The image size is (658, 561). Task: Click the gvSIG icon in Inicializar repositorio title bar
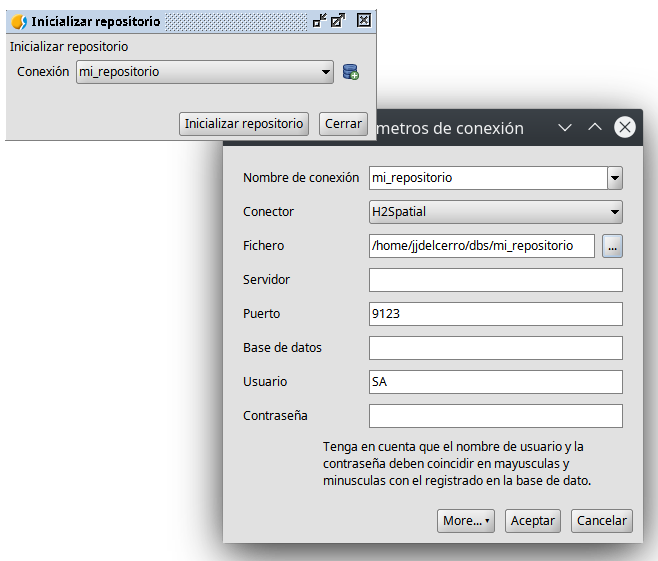pos(18,21)
